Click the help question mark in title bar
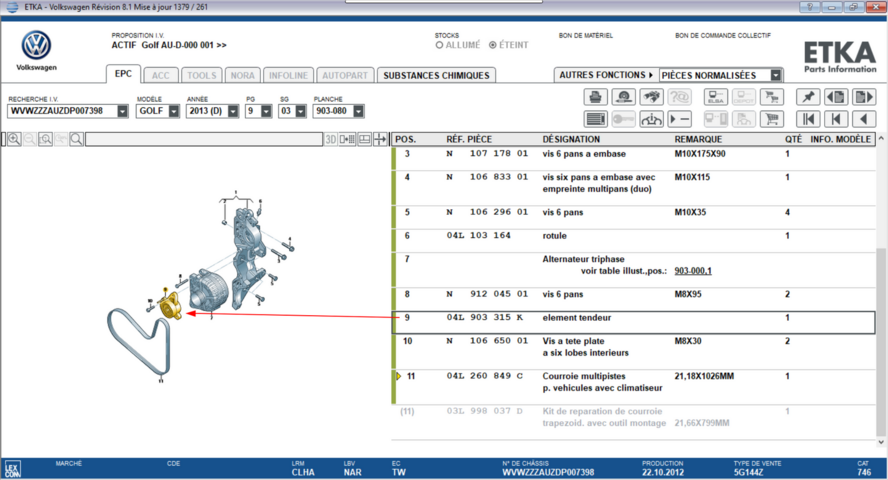The height and width of the screenshot is (480, 888). (809, 7)
